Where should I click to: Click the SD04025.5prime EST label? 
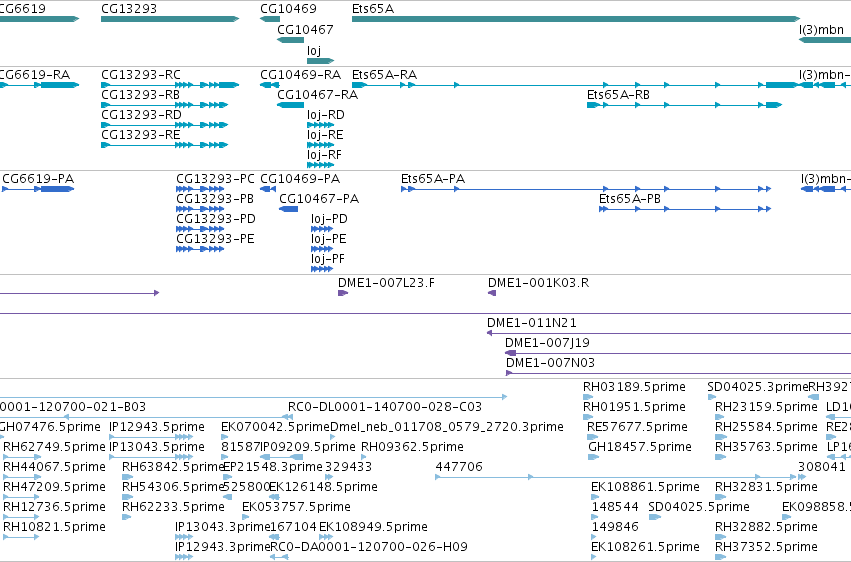pos(699,507)
